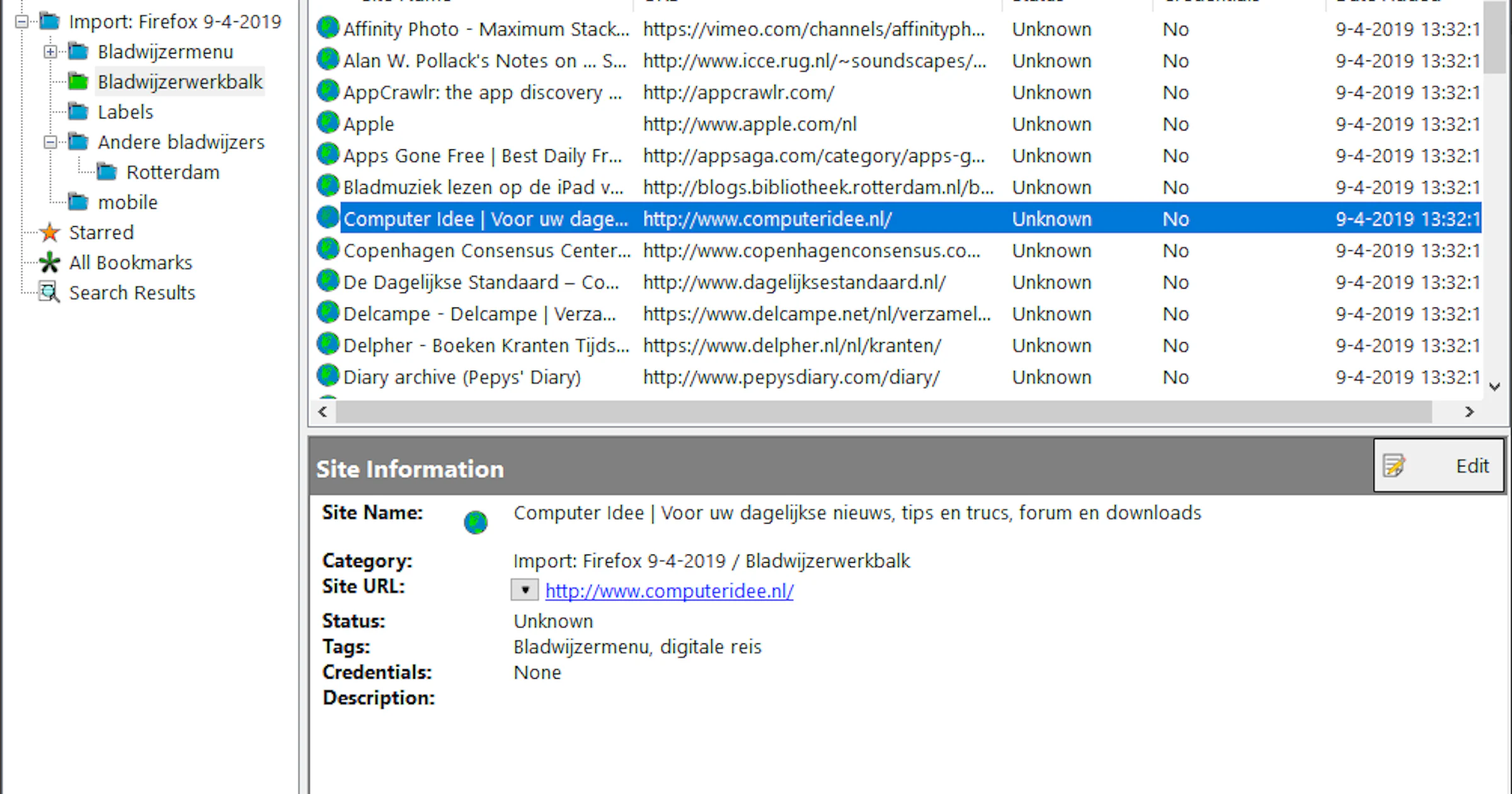This screenshot has width=1512, height=794.
Task: Click the https://www.delpher.nl/nl/kranten/ URL cell
Action: [792, 345]
